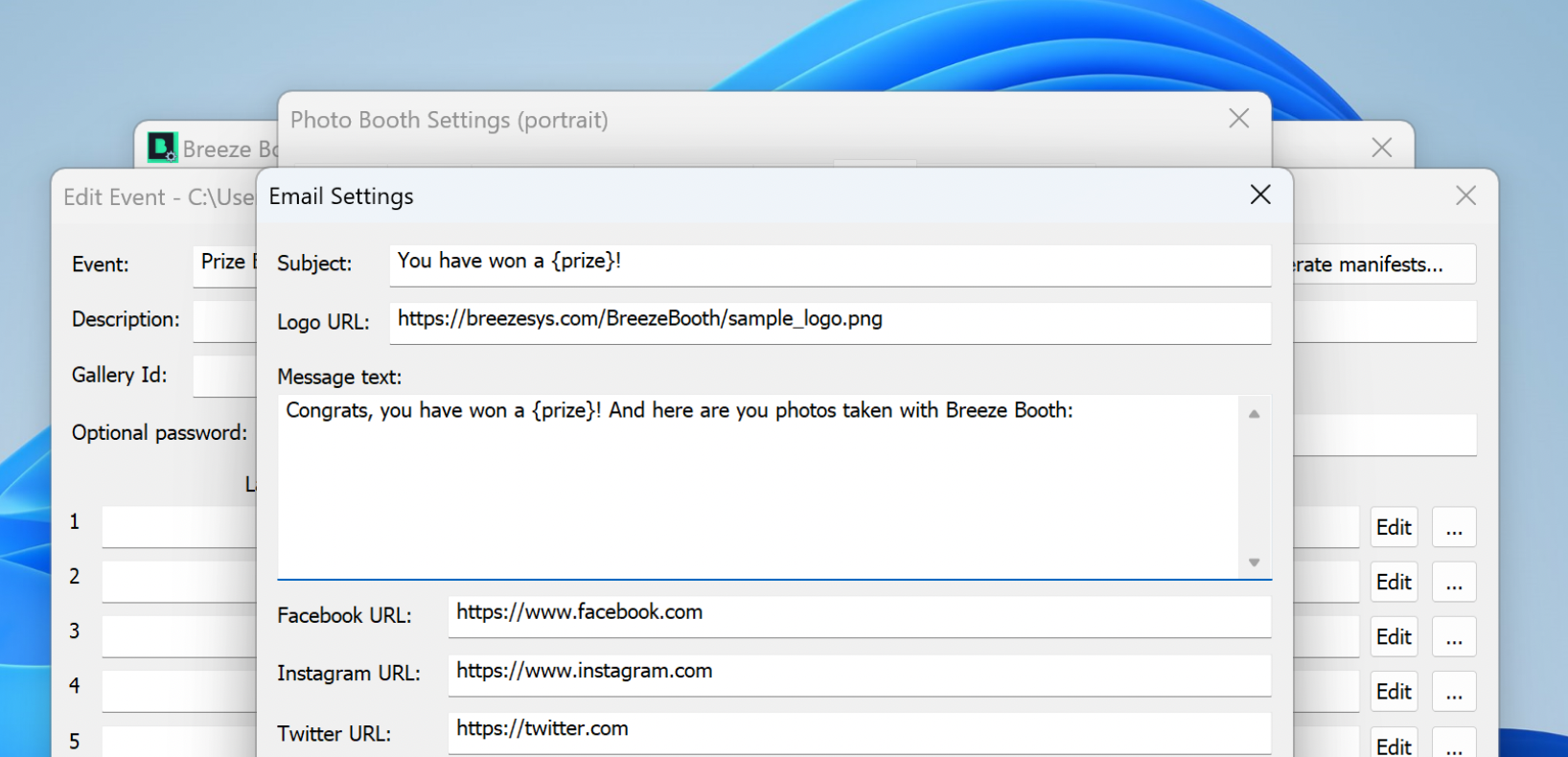
Task: Click the Breeze Booth app icon in title bar
Action: click(x=162, y=148)
